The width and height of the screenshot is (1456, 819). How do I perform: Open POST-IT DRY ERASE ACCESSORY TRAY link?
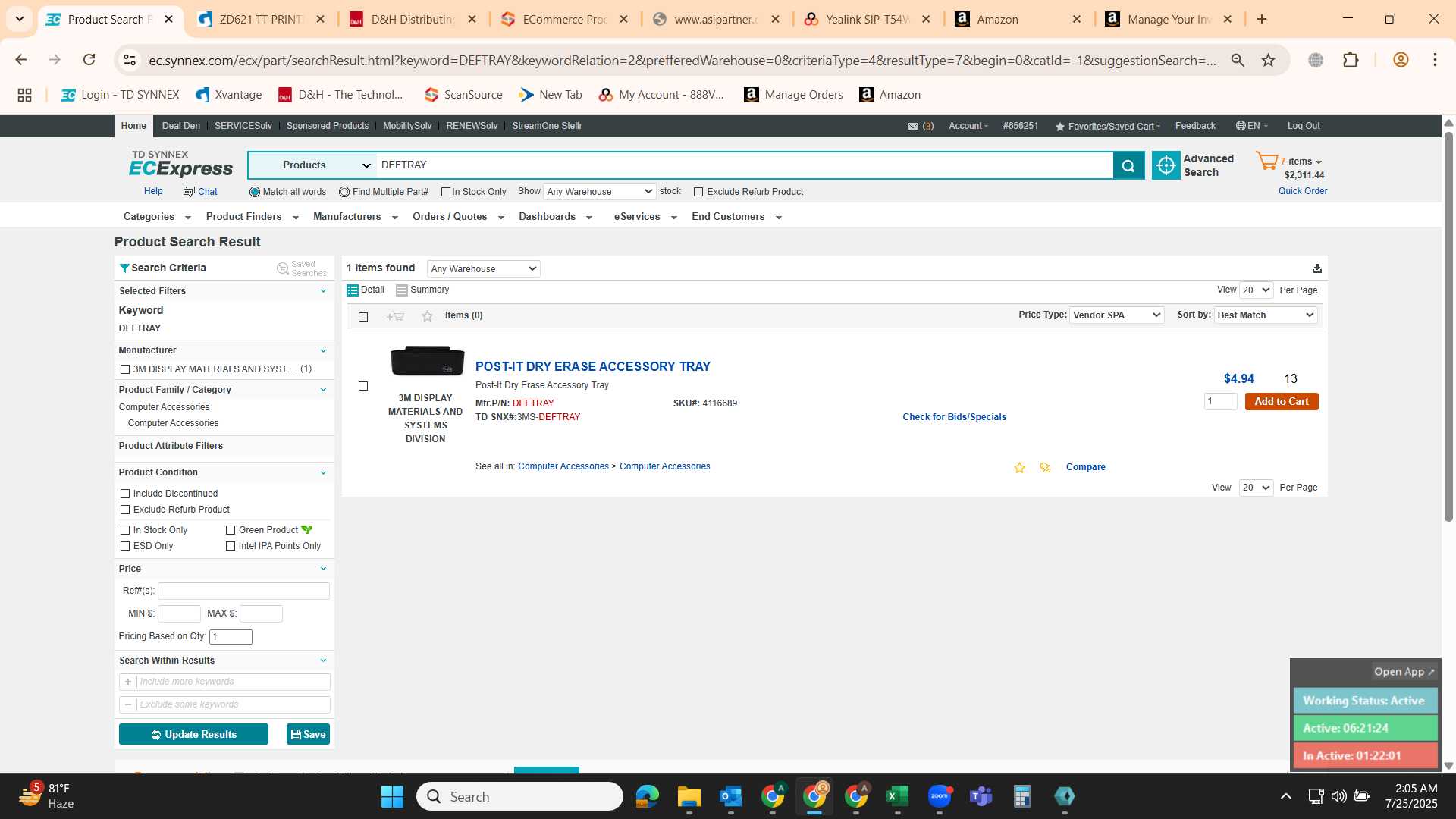pyautogui.click(x=592, y=367)
